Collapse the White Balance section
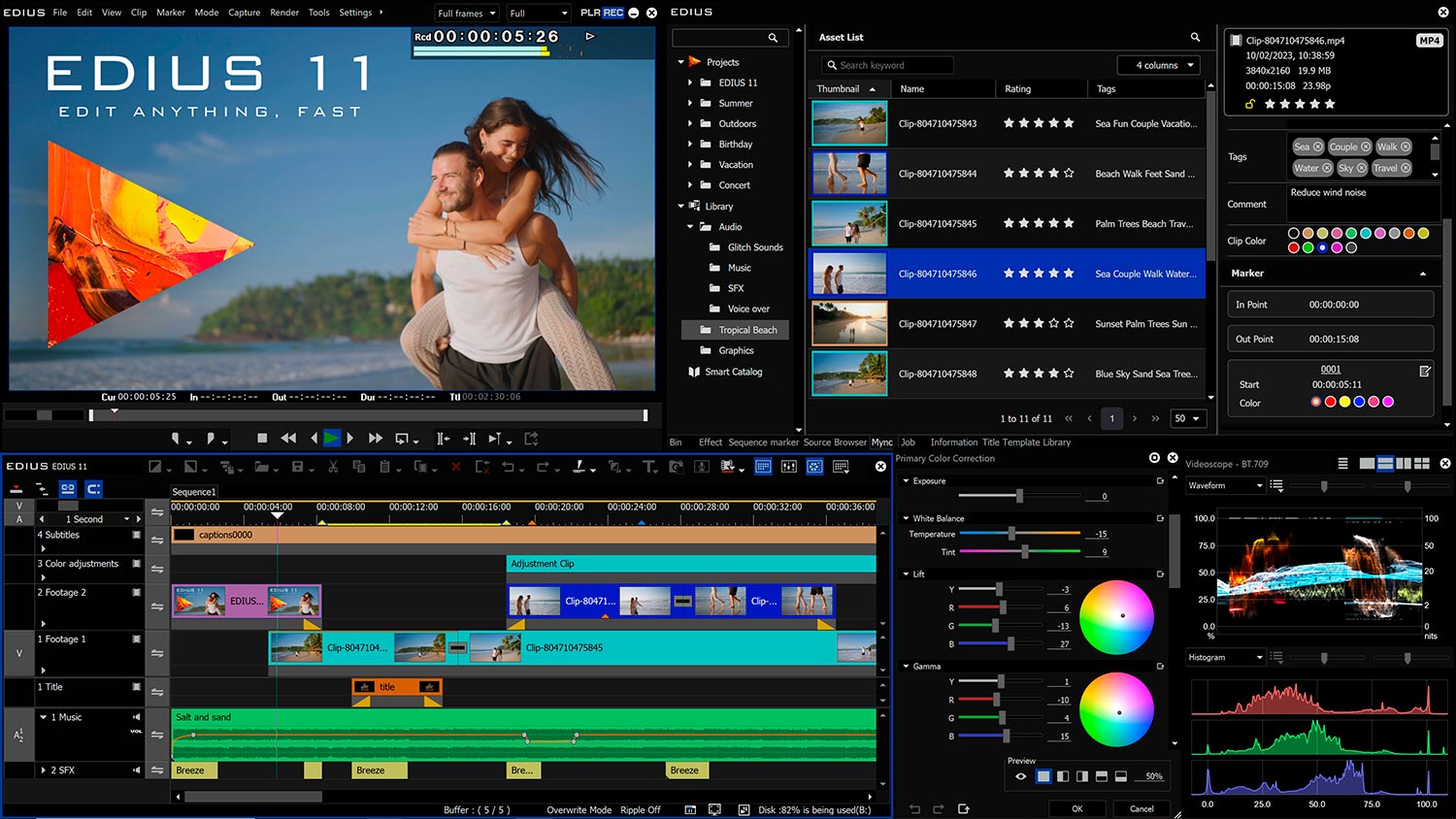This screenshot has height=819, width=1456. click(x=907, y=518)
